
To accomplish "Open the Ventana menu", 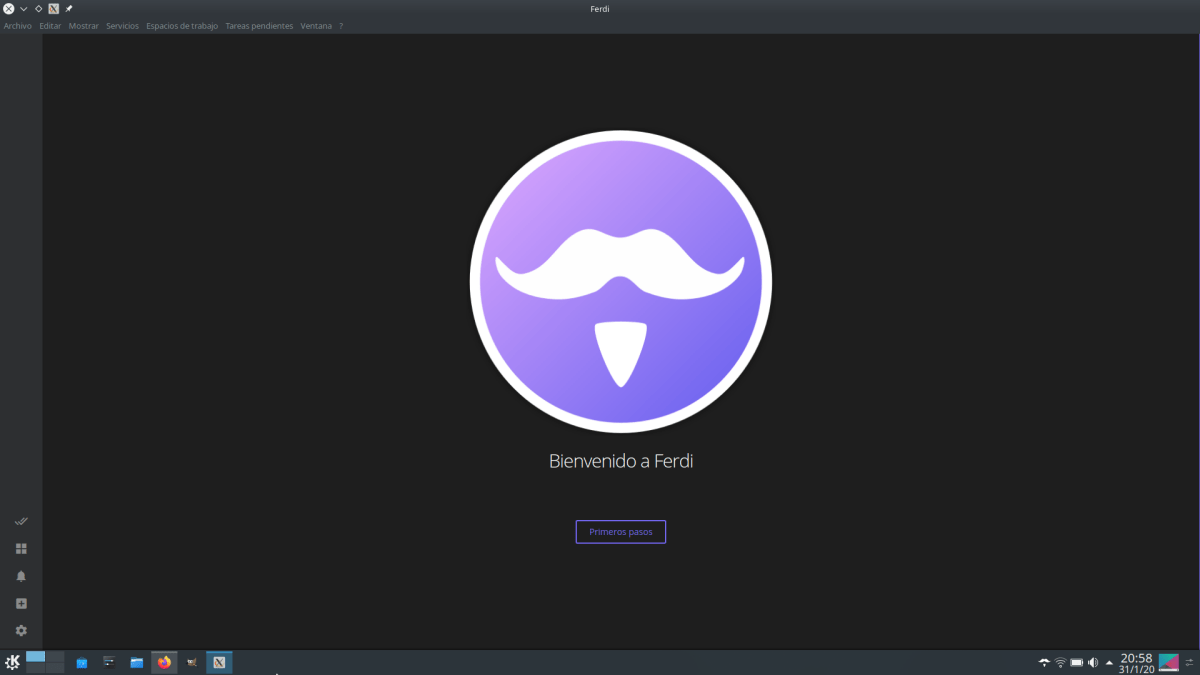I will [x=316, y=26].
